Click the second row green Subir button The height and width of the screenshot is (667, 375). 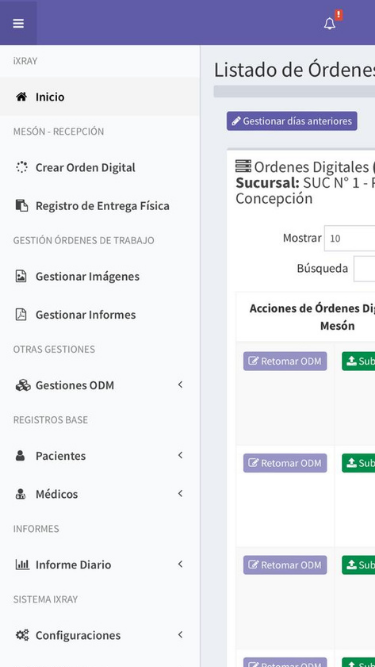[x=358, y=463]
